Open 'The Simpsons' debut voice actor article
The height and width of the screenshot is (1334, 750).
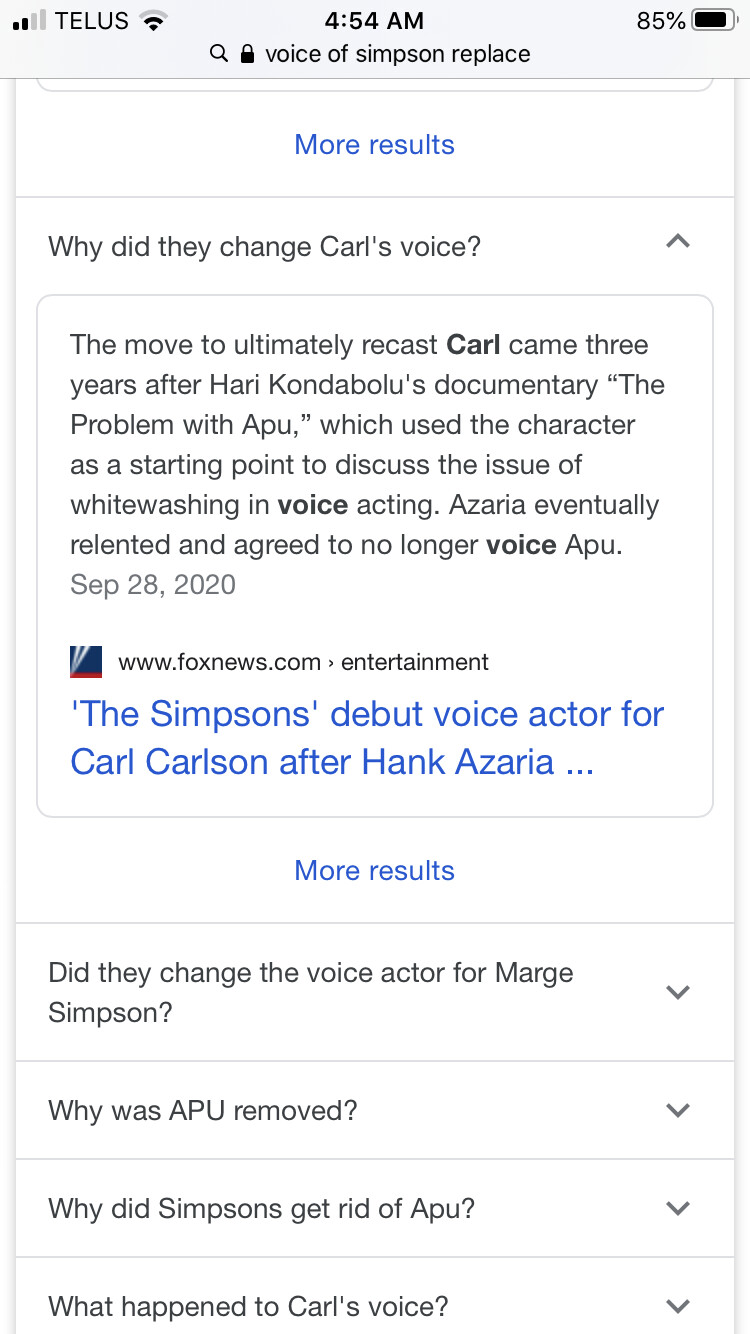click(367, 738)
